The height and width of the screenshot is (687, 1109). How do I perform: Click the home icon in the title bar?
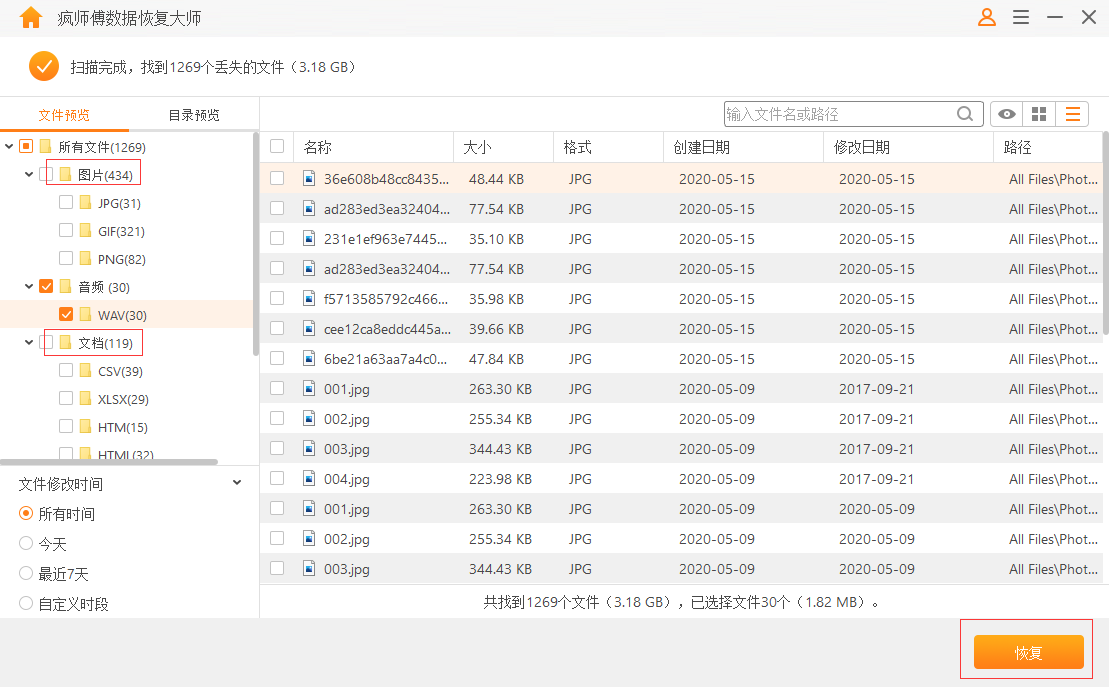(30, 17)
